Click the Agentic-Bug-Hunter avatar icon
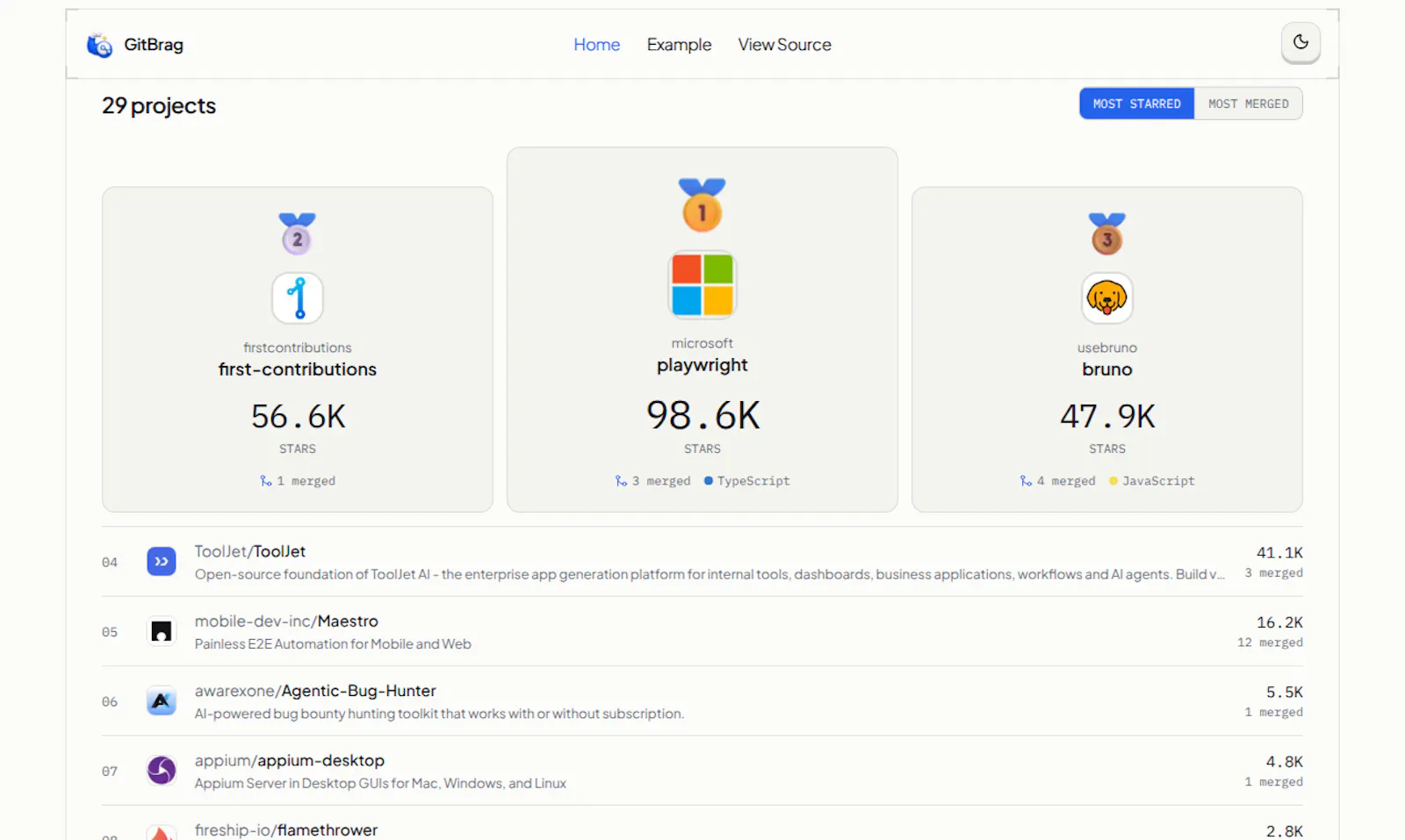1405x840 pixels. 162,701
